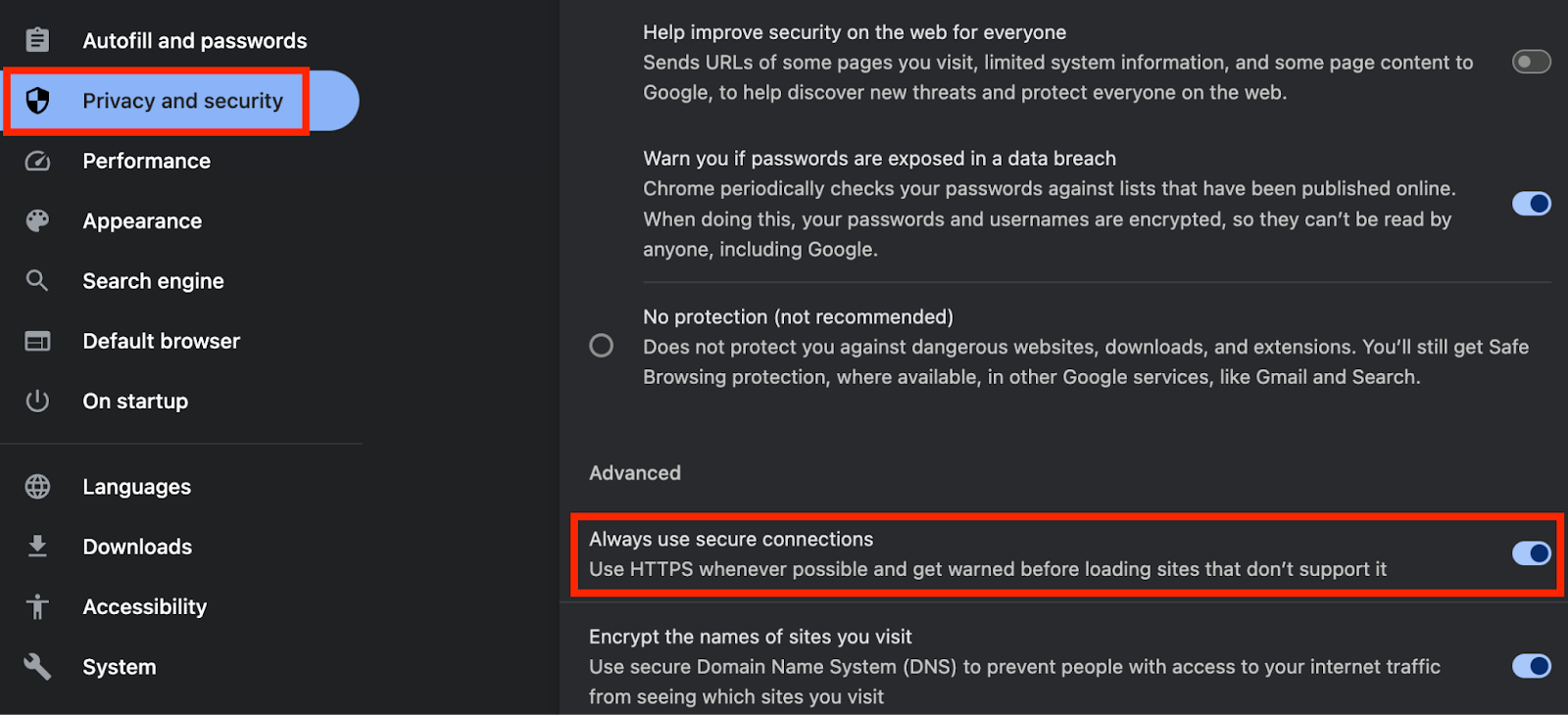Go to Downloads settings page
Screen dimensions: 1568x715
(x=138, y=547)
